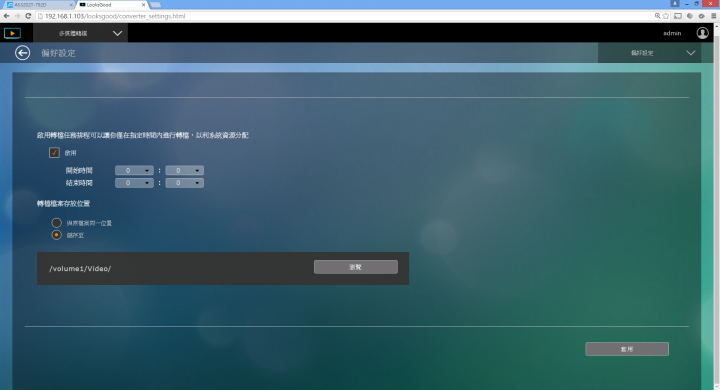Open the Chrome hamburger menu
The height and width of the screenshot is (390, 720).
tap(714, 16)
